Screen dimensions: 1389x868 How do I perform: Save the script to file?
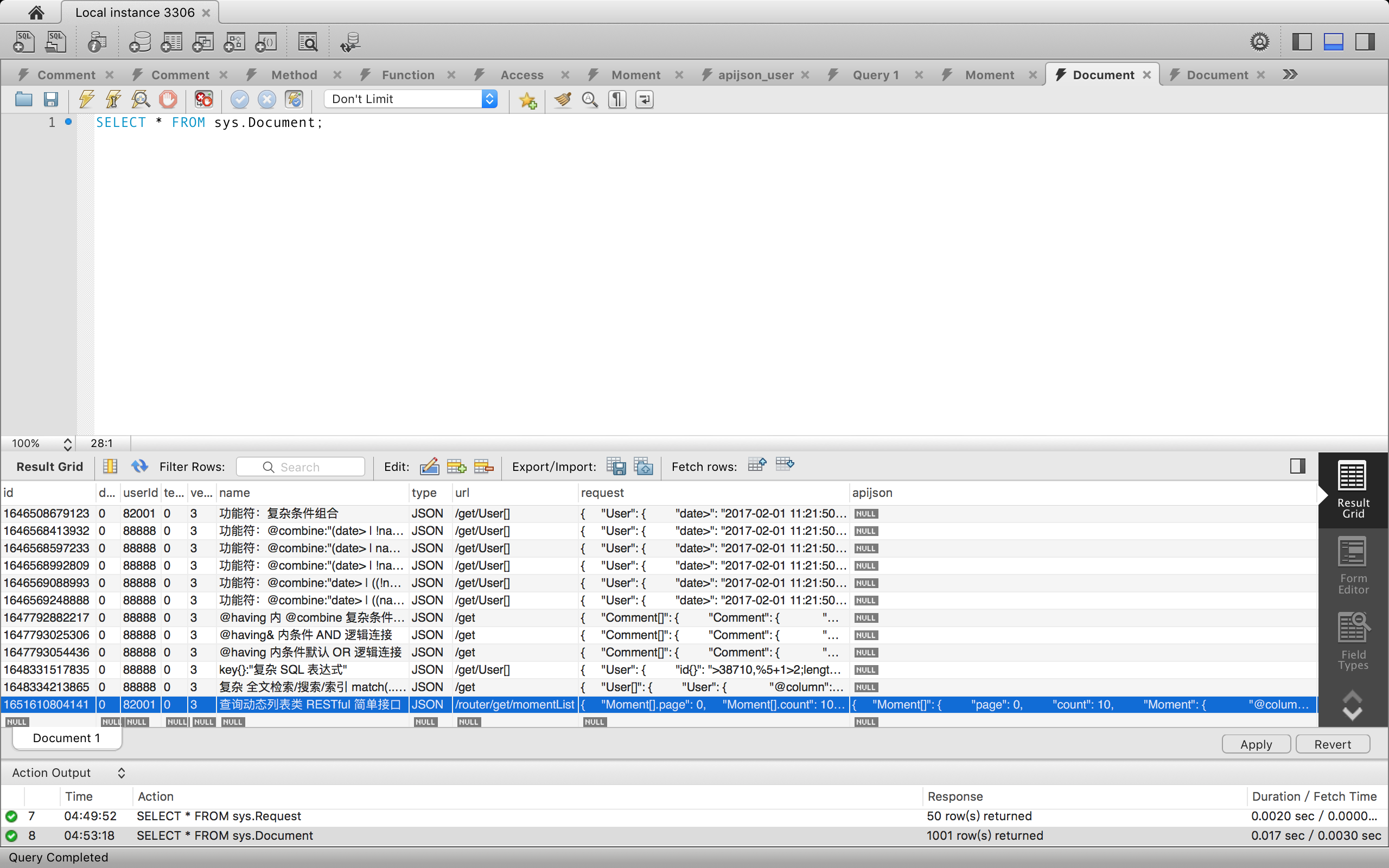(51, 99)
